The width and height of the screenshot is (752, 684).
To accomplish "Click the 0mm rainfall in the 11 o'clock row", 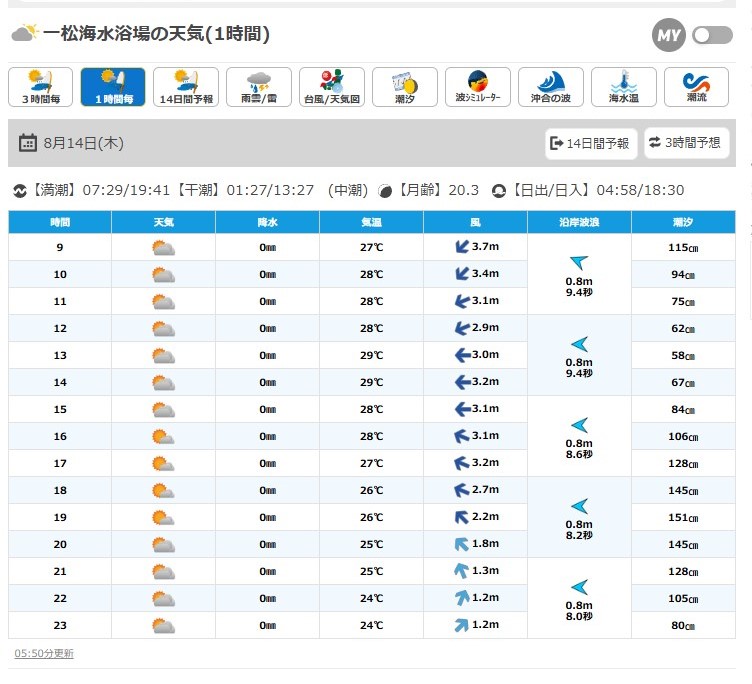I will (268, 302).
